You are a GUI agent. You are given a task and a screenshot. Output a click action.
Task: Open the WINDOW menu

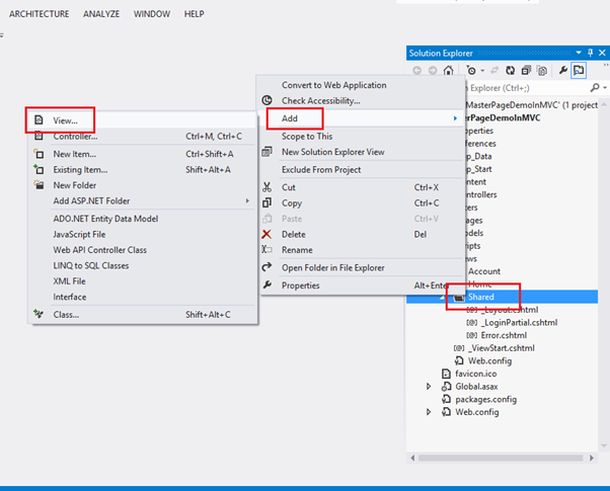[x=152, y=14]
